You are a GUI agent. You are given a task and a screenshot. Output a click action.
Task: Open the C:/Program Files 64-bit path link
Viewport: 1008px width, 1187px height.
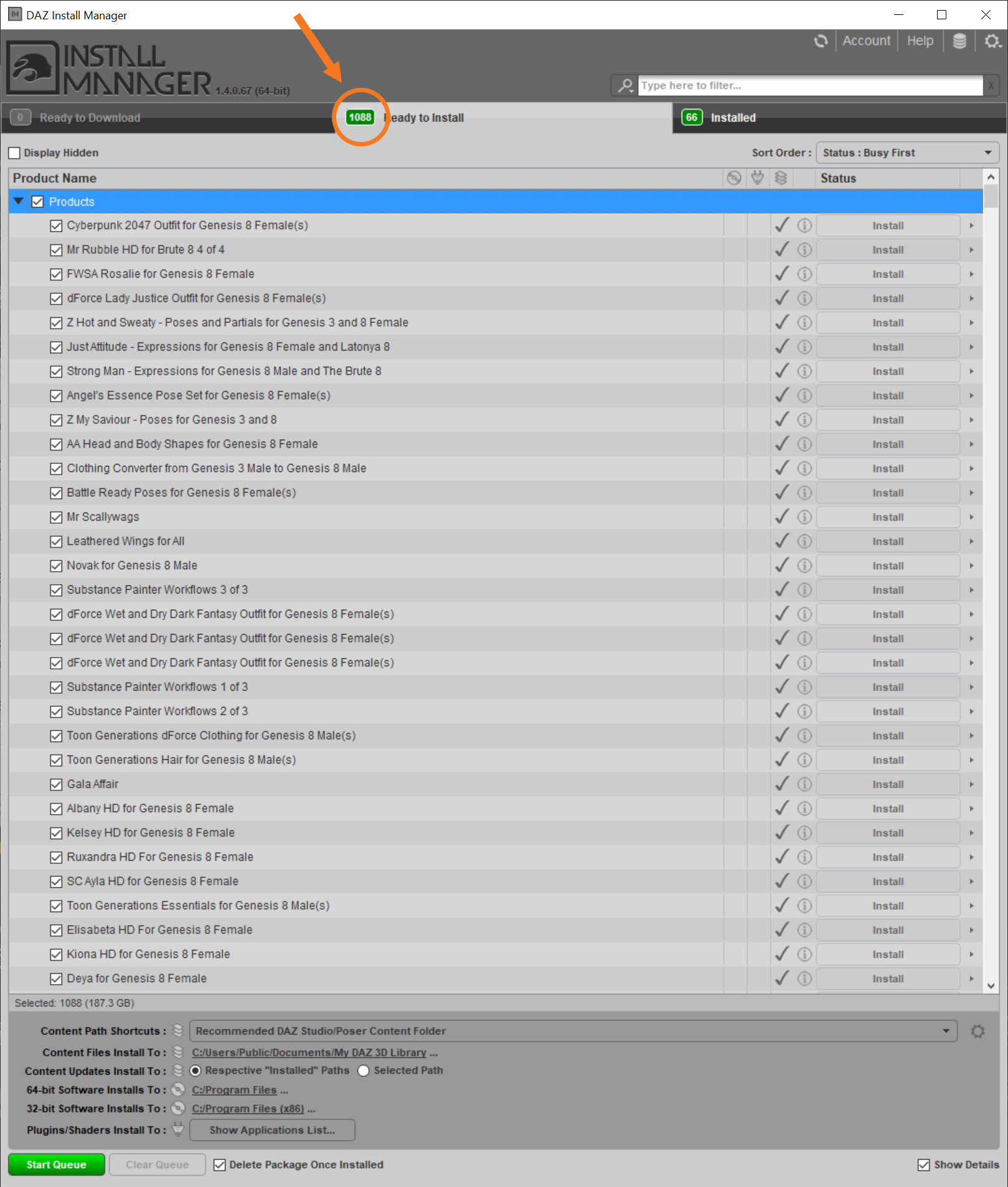[x=234, y=1090]
